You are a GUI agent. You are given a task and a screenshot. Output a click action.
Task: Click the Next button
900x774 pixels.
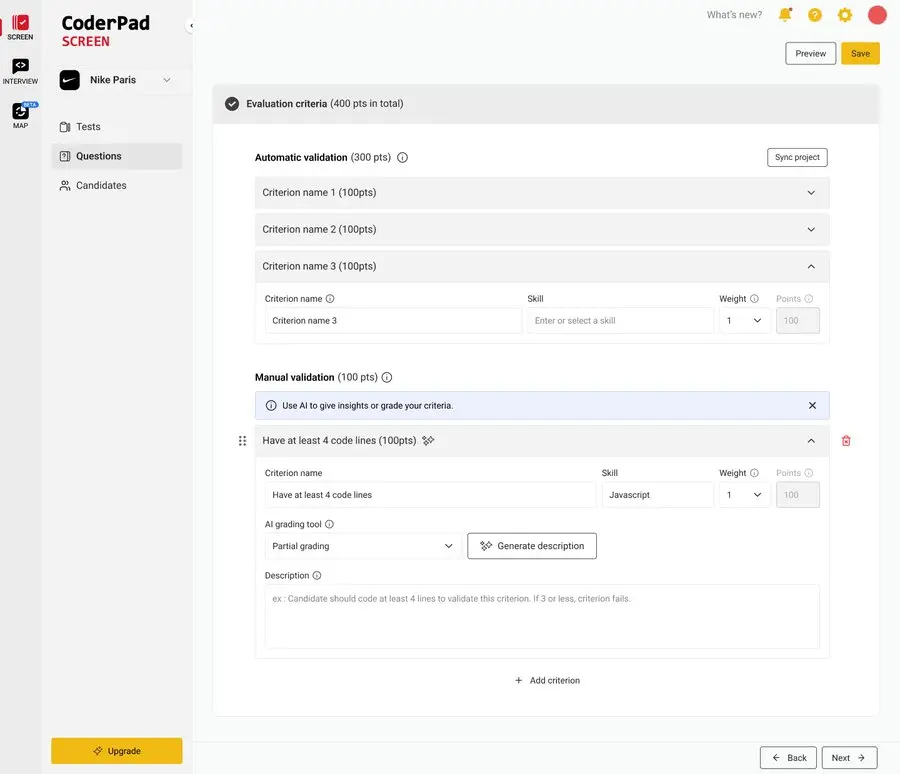[x=849, y=758]
